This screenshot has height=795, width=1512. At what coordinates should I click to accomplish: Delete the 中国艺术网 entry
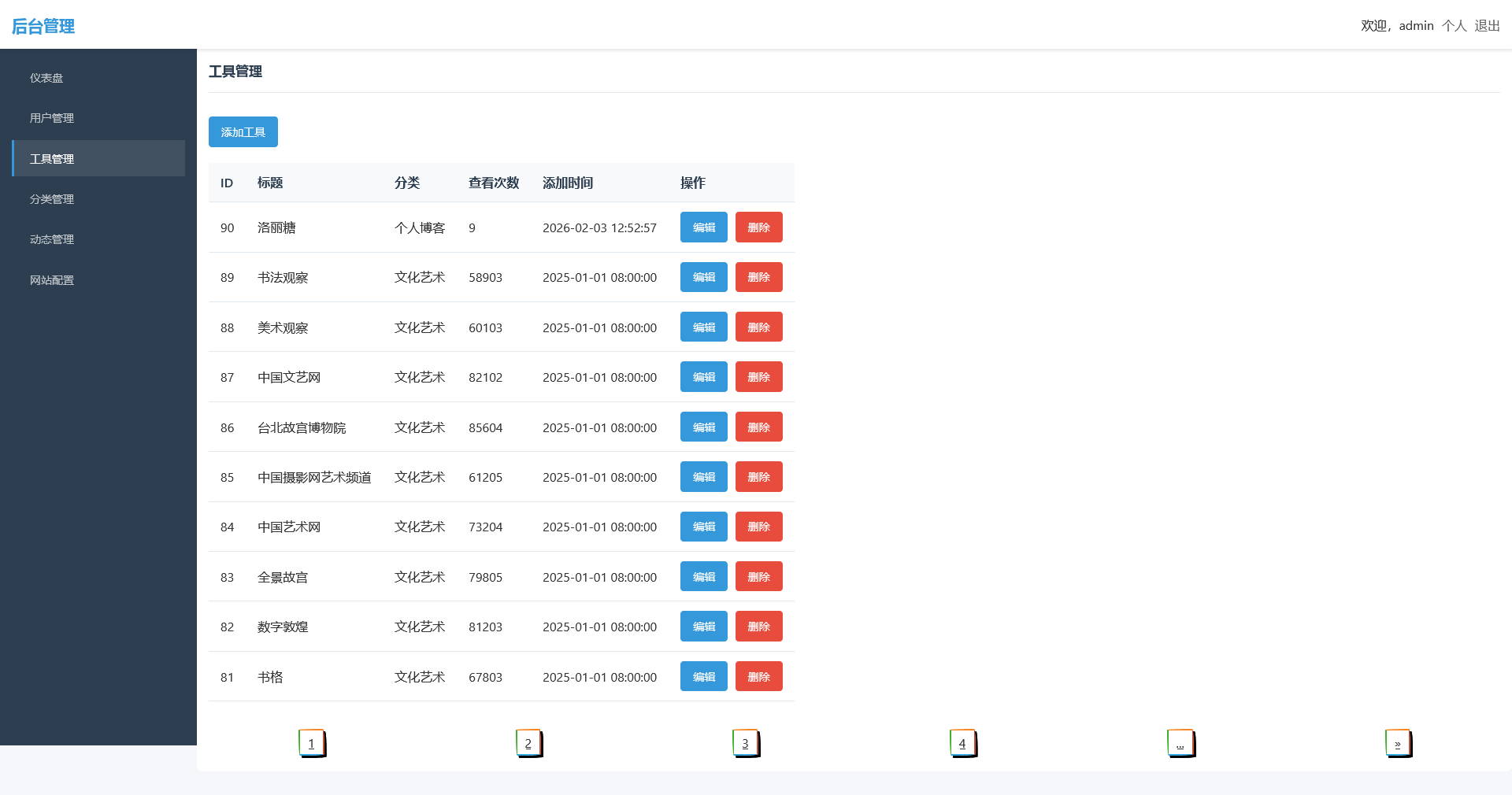click(758, 527)
